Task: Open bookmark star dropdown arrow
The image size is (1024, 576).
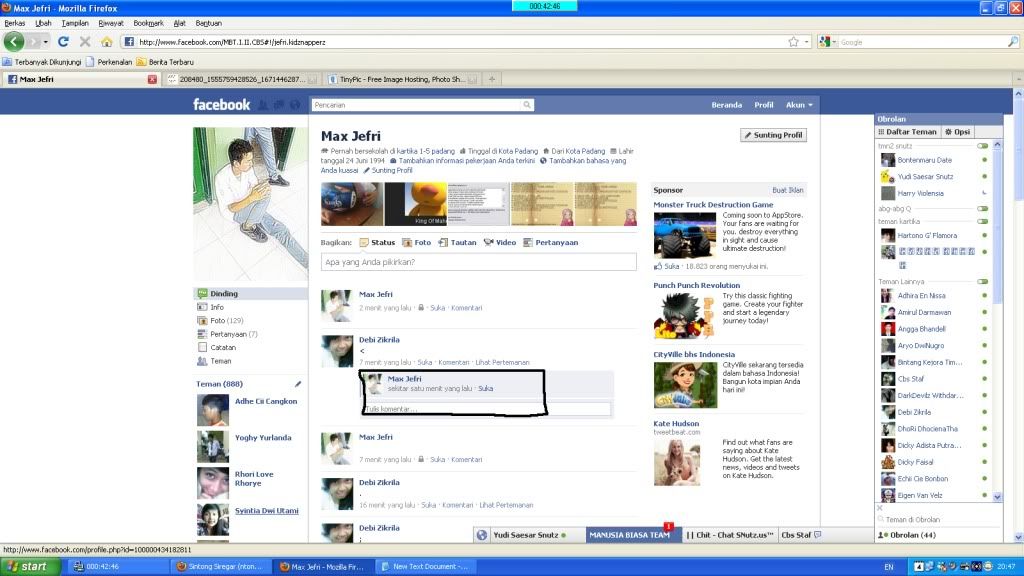Action: [807, 42]
